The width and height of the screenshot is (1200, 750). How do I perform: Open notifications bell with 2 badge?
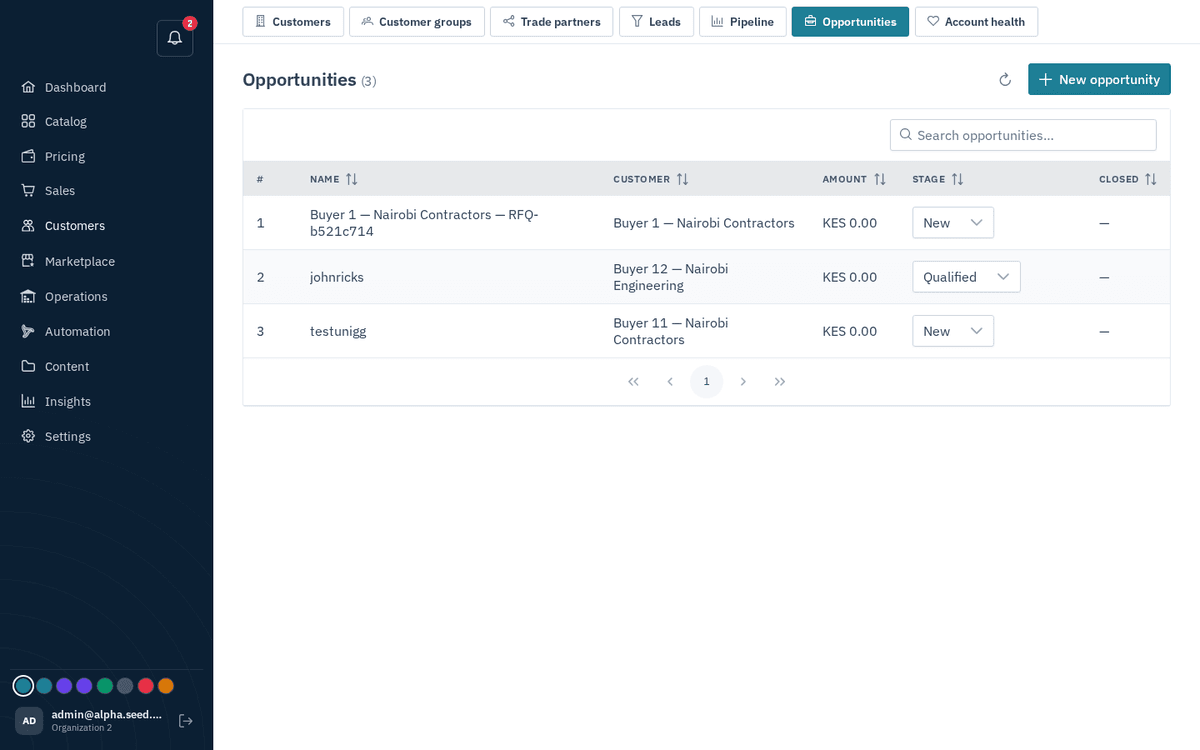pyautogui.click(x=175, y=38)
